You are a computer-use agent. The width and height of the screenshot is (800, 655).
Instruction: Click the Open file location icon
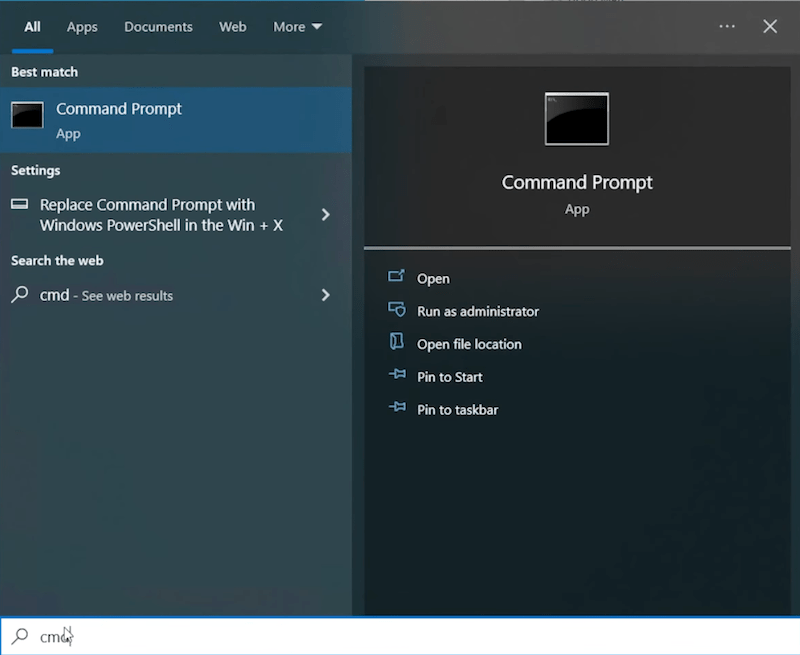click(396, 341)
